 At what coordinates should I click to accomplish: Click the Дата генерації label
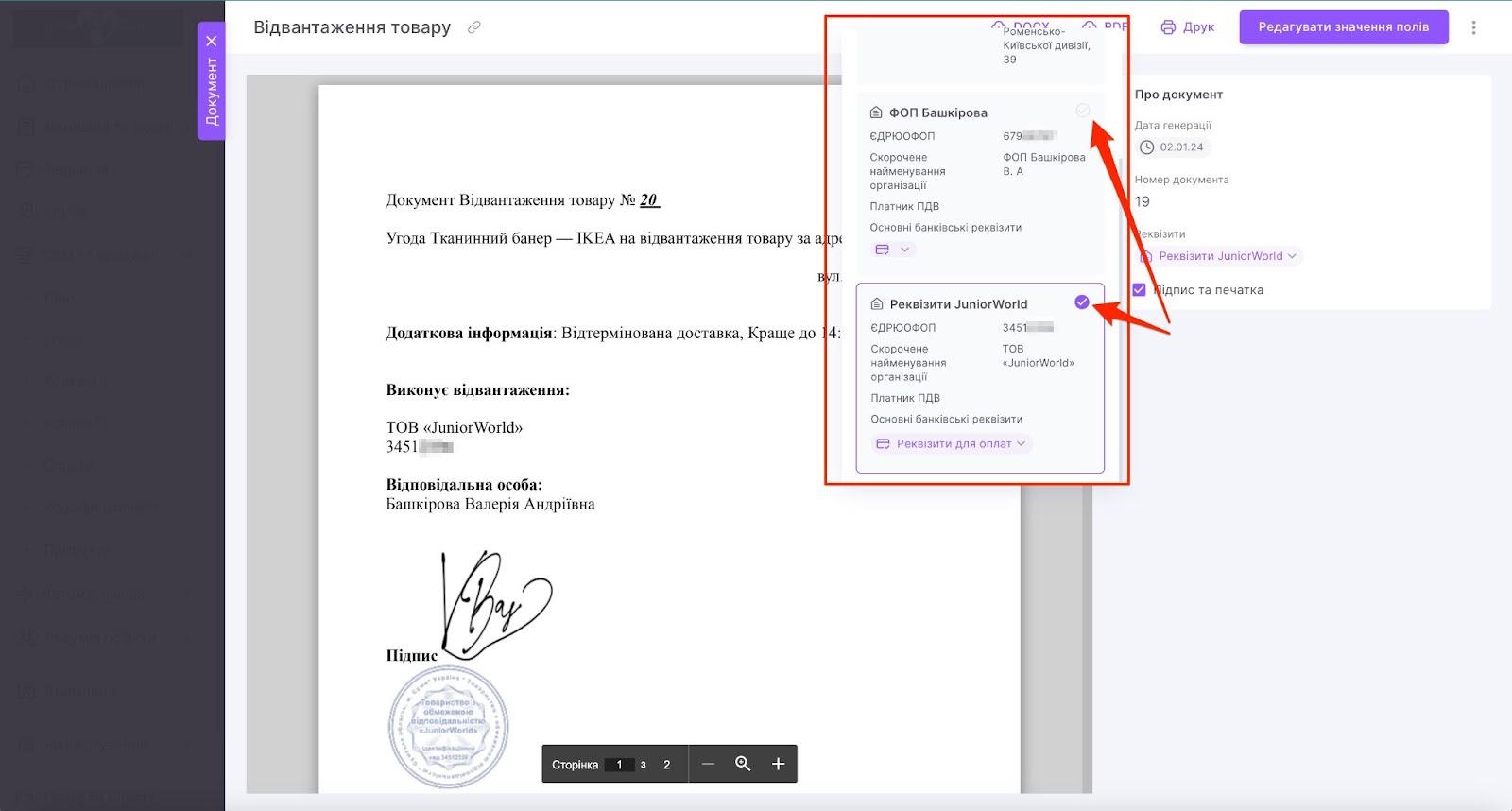click(x=1173, y=125)
